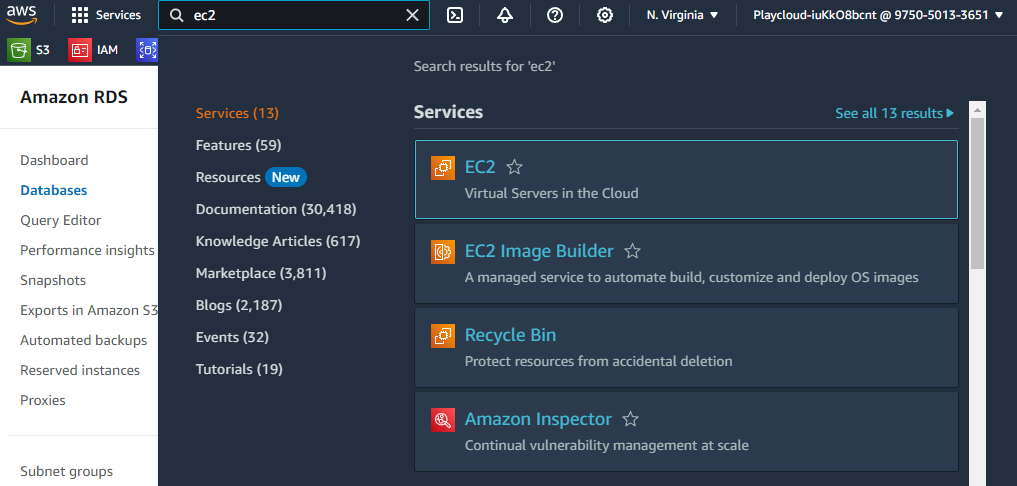The height and width of the screenshot is (486, 1017).
Task: Expand the N. Virginia region dropdown
Action: tap(683, 15)
